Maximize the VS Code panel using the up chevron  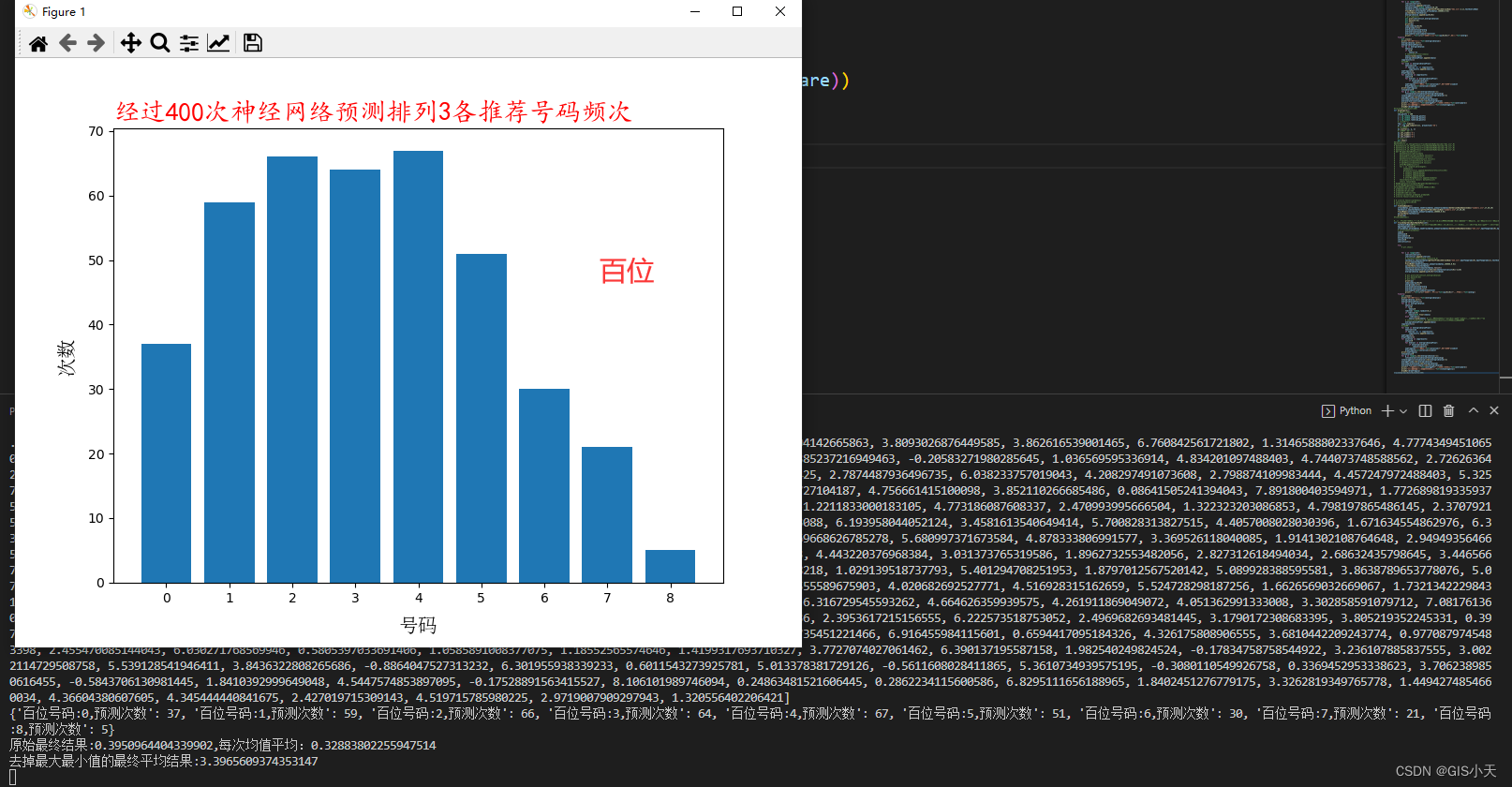1473,410
